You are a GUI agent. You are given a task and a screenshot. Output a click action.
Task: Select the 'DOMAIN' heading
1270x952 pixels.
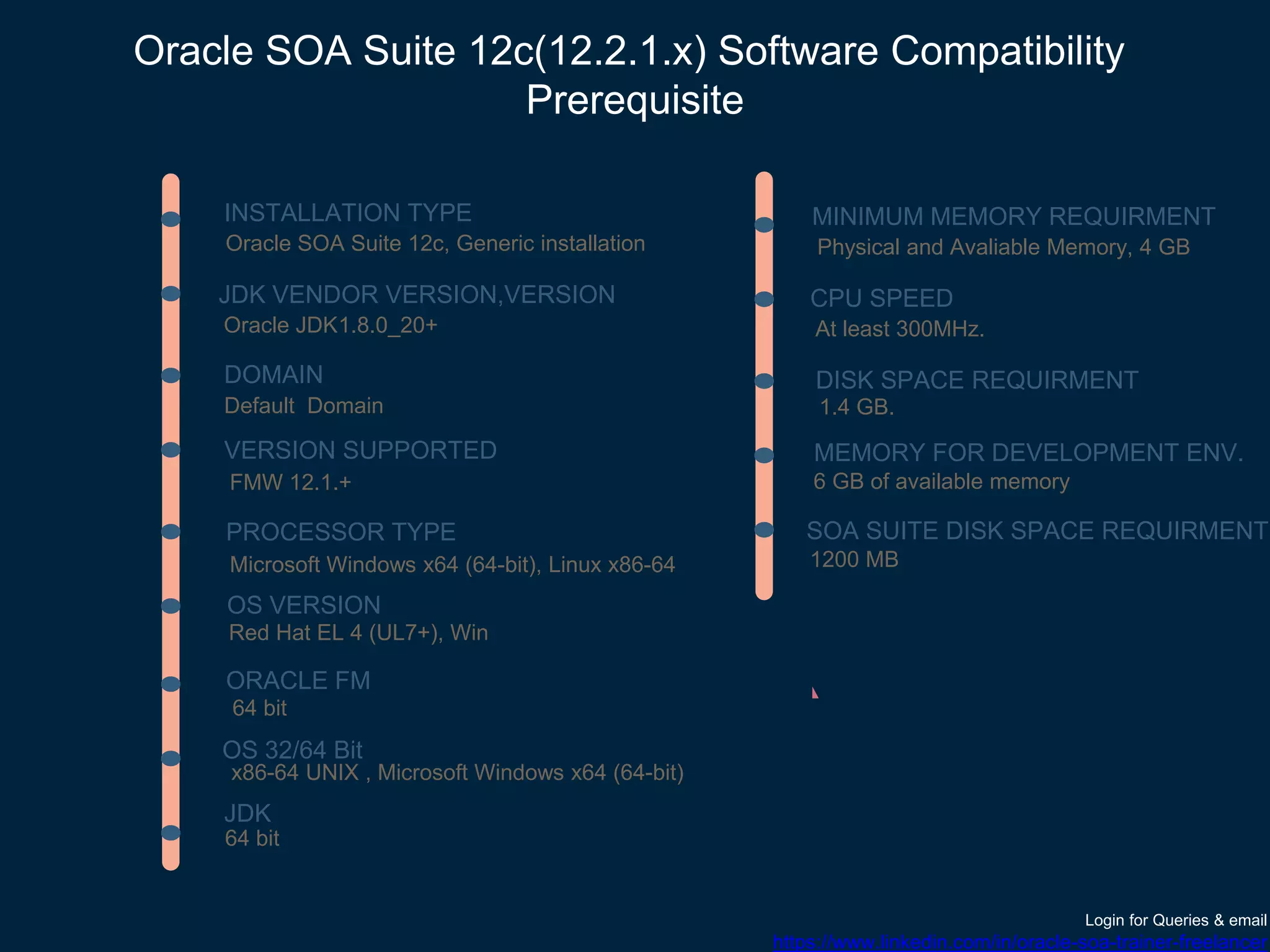click(x=273, y=374)
